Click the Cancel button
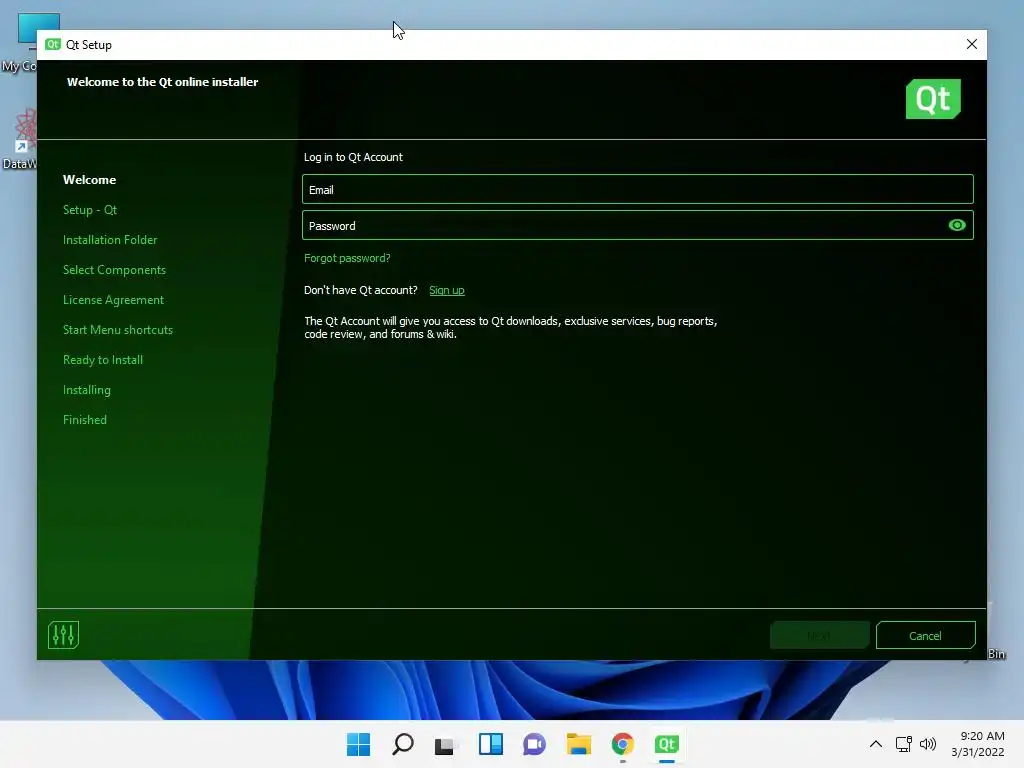Screen dimensions: 1024x768 coord(925,635)
